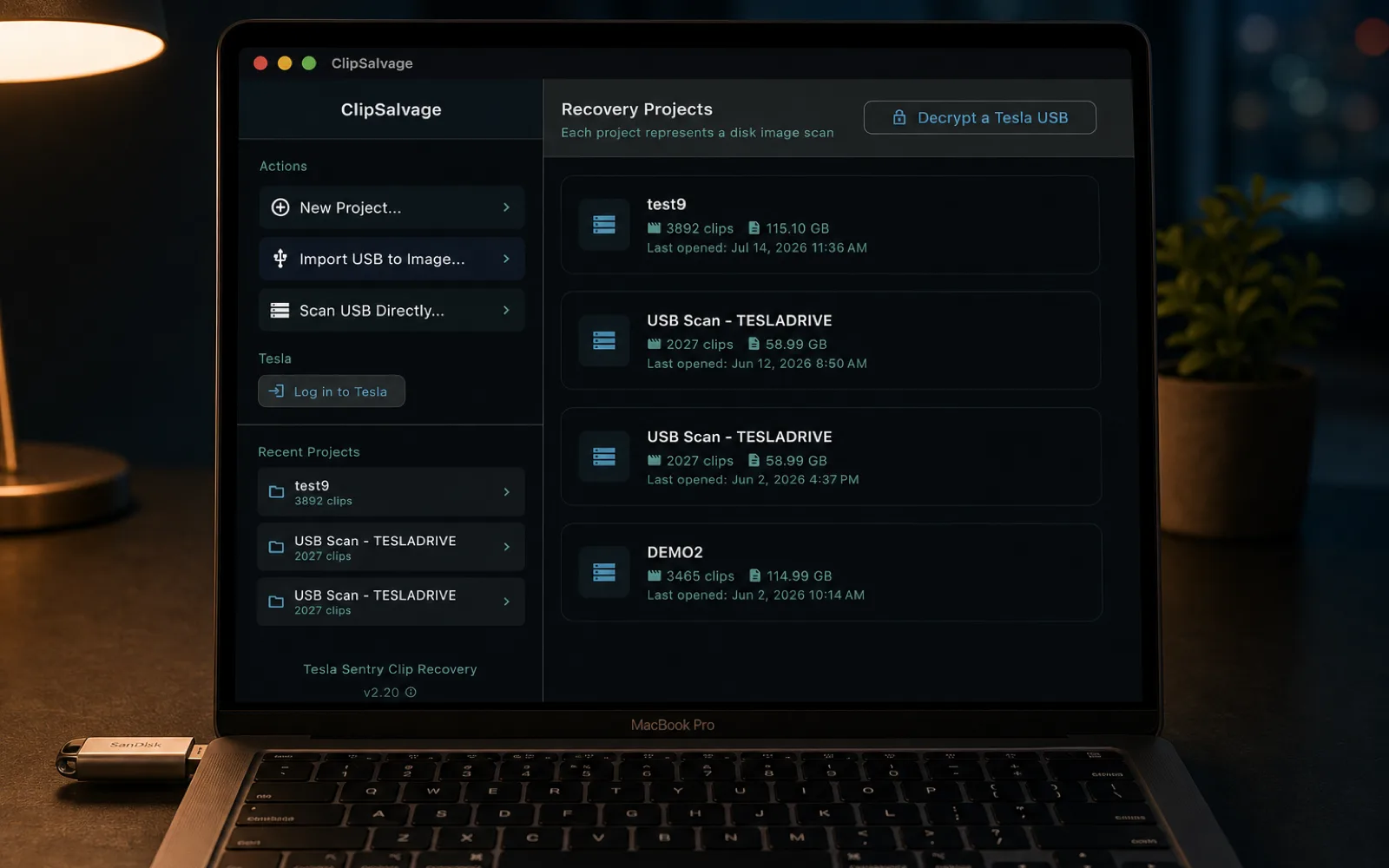This screenshot has height=868, width=1389.
Task: Click the file size icon beside 115.10 GB
Action: [754, 228]
